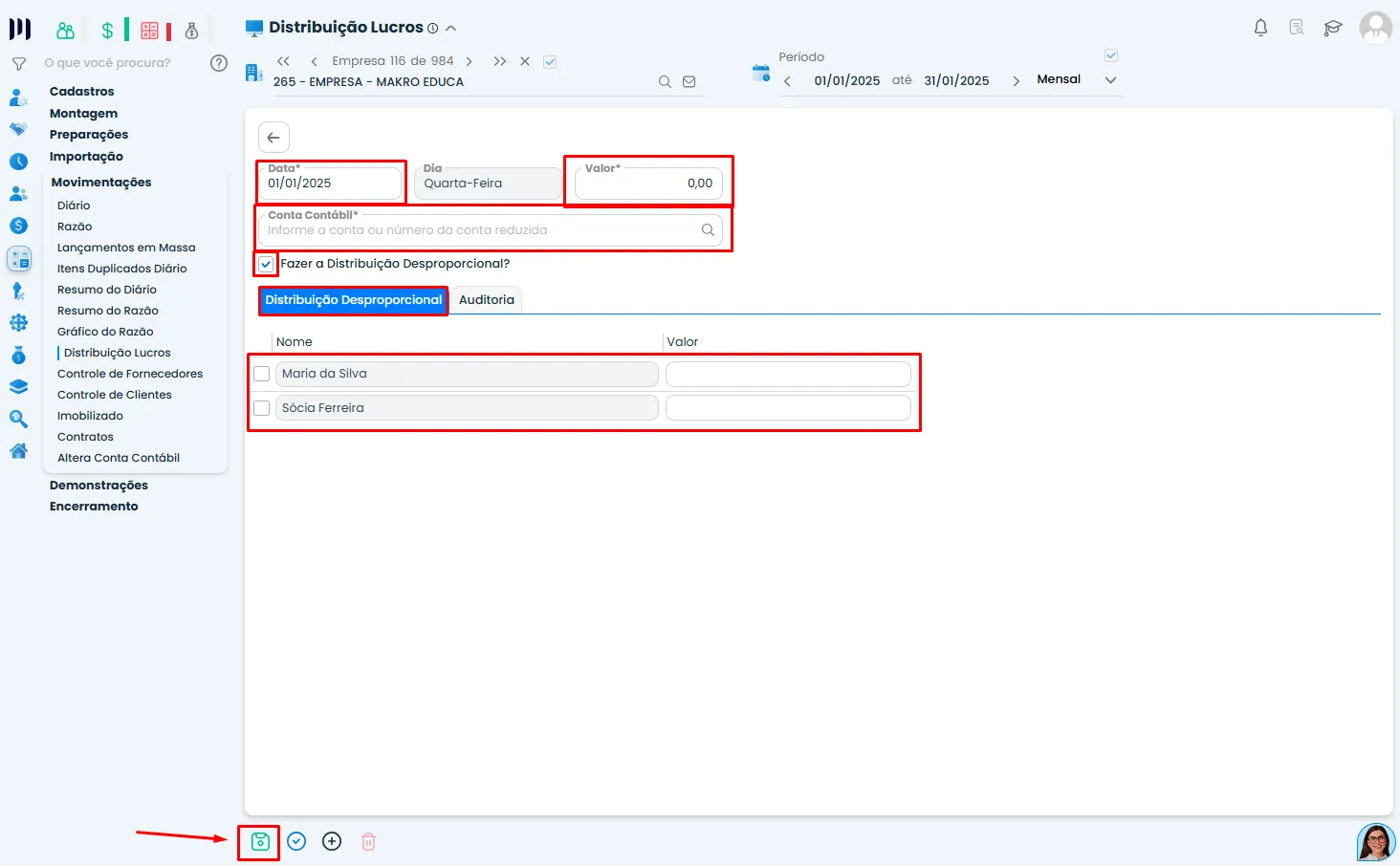
Task: Open Controle de Fornecedores in sidebar
Action: point(130,374)
